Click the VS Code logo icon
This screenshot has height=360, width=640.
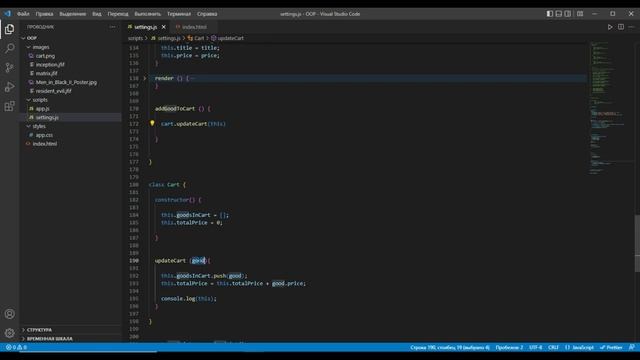tap(8, 13)
